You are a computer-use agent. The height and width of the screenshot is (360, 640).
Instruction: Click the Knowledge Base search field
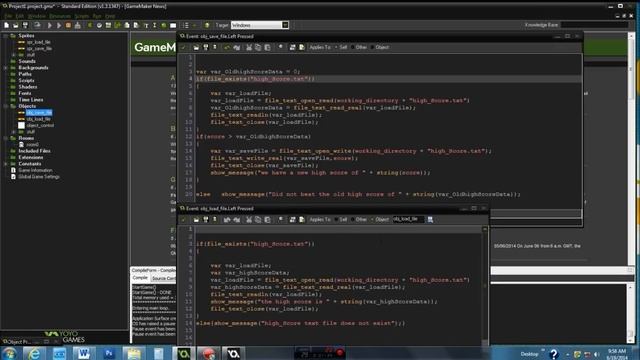595,25
